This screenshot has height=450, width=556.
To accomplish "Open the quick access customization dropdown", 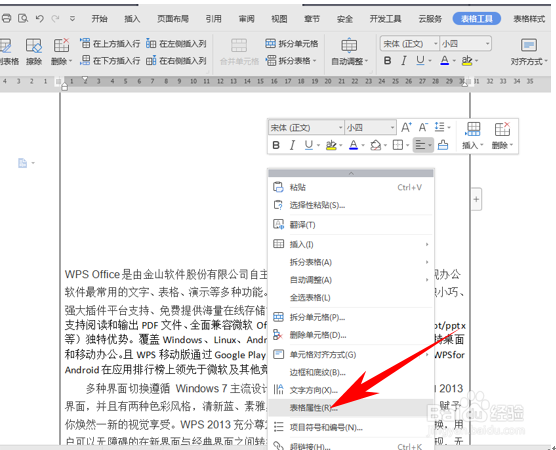I will (72, 18).
